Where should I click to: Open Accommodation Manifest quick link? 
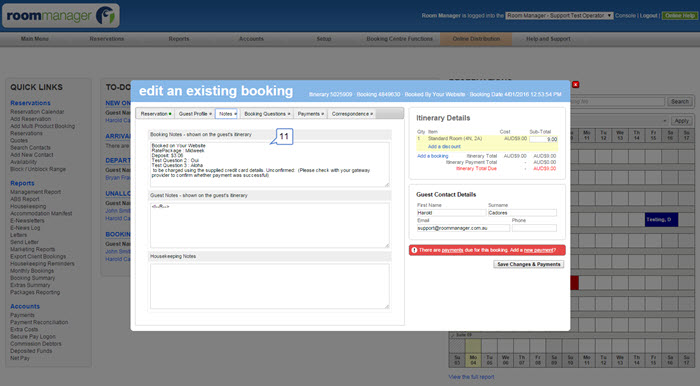tap(41, 213)
